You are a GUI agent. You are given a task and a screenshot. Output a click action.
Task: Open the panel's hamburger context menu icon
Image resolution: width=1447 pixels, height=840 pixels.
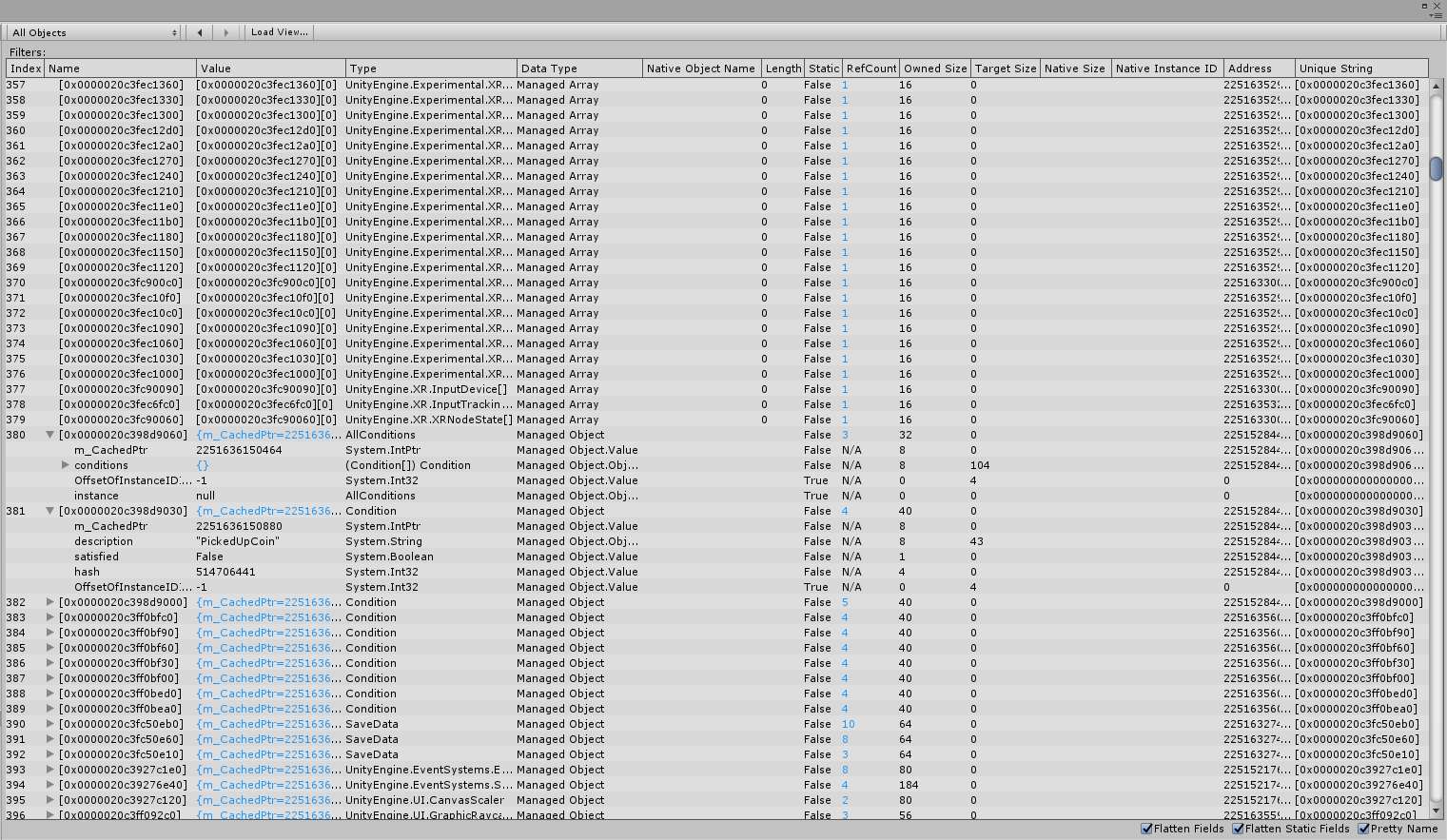coord(1439,17)
